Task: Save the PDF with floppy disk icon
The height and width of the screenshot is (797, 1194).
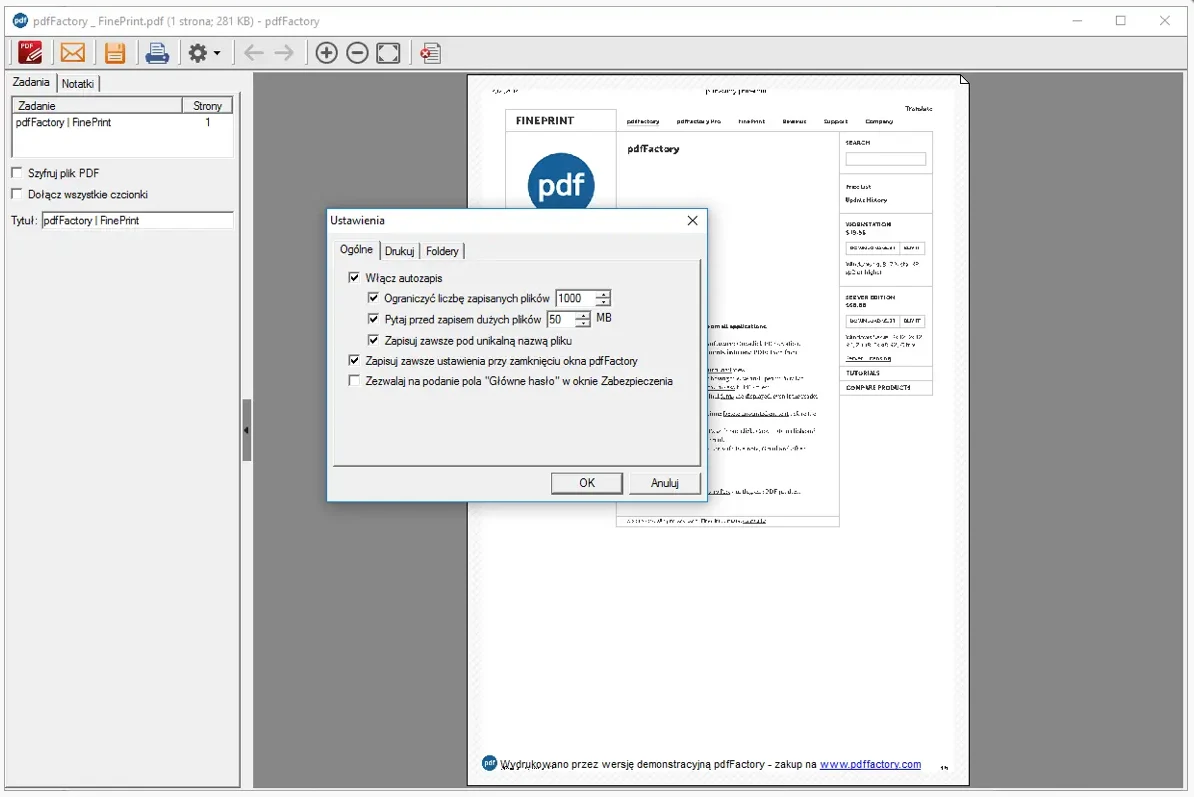Action: pyautogui.click(x=115, y=53)
